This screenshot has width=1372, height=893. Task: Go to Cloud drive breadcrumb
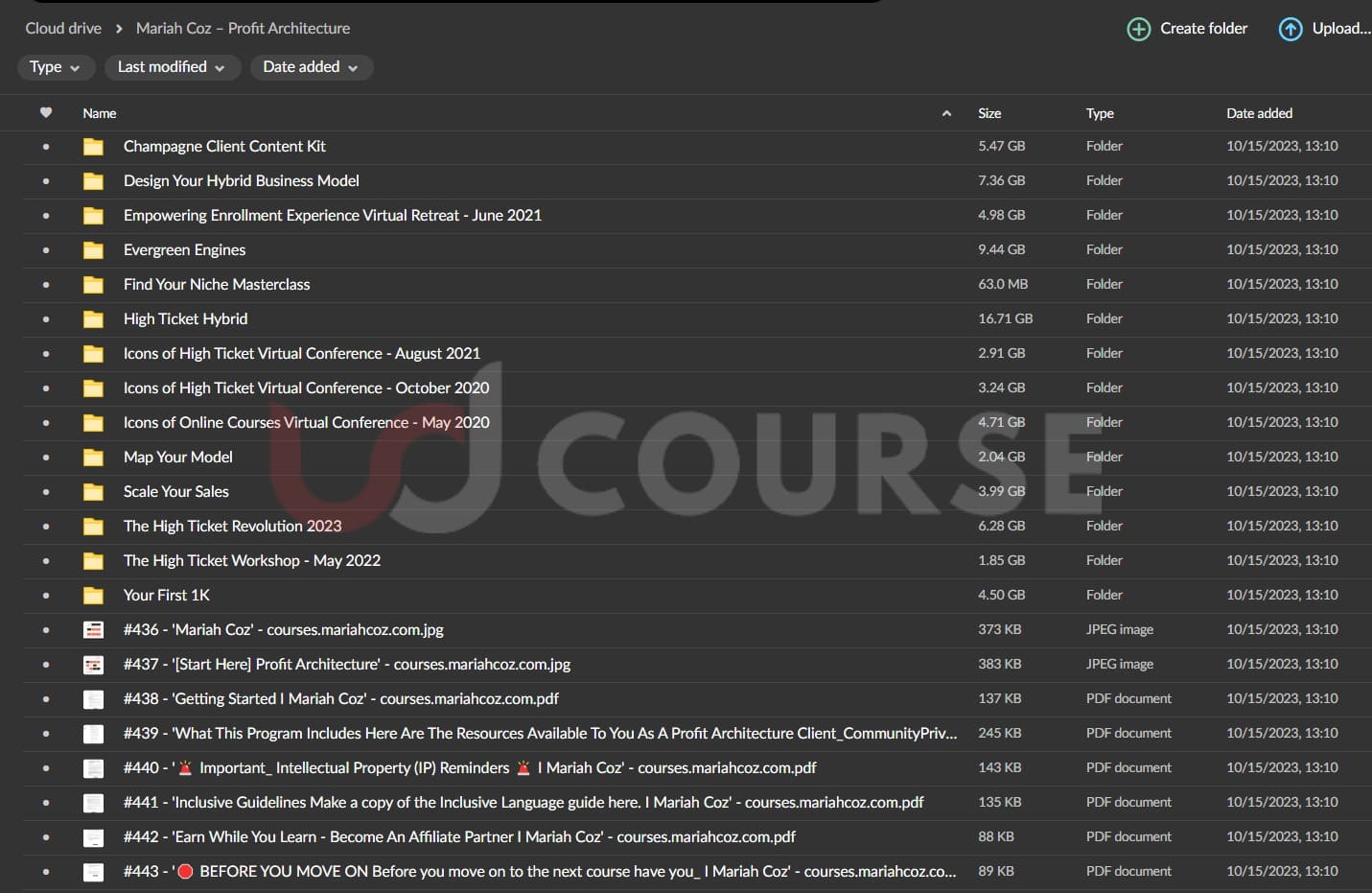point(63,29)
